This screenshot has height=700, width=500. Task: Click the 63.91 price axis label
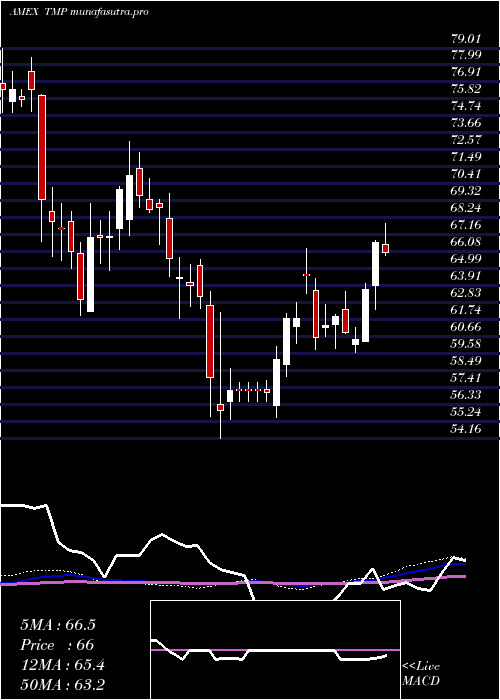click(466, 275)
